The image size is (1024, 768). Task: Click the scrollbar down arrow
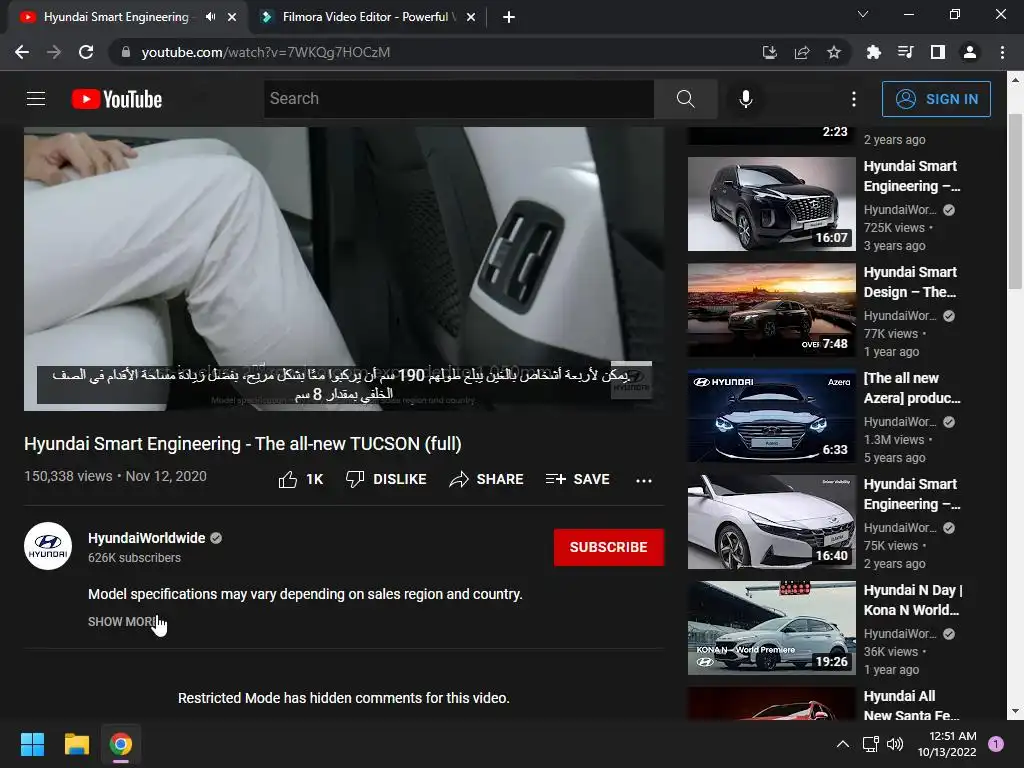pos(1015,711)
